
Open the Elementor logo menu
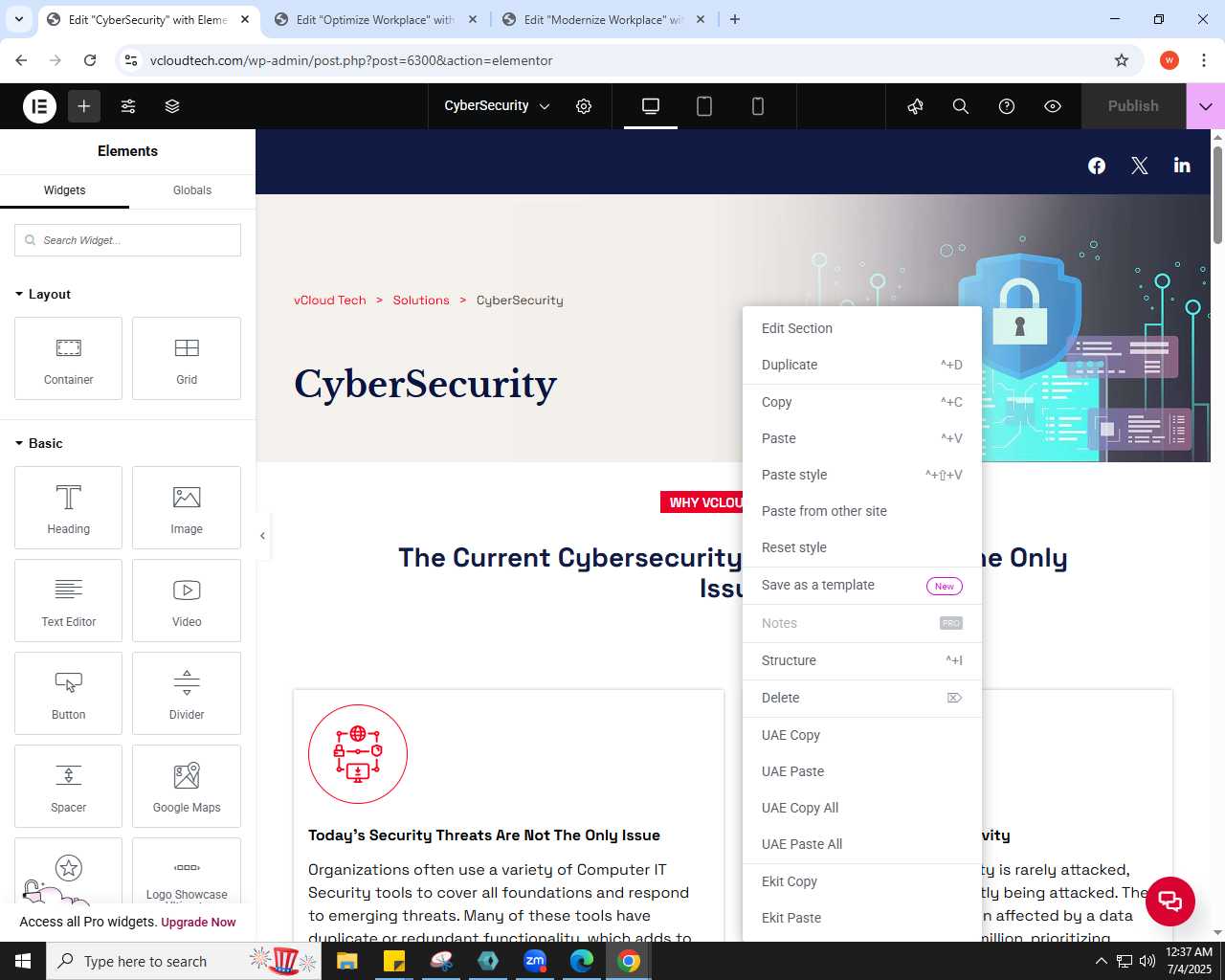(40, 106)
